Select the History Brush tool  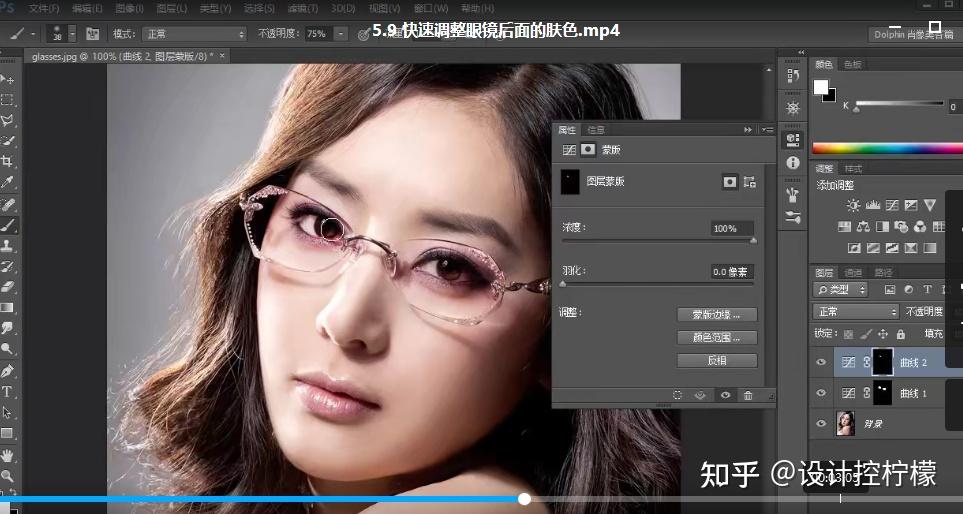[7, 267]
